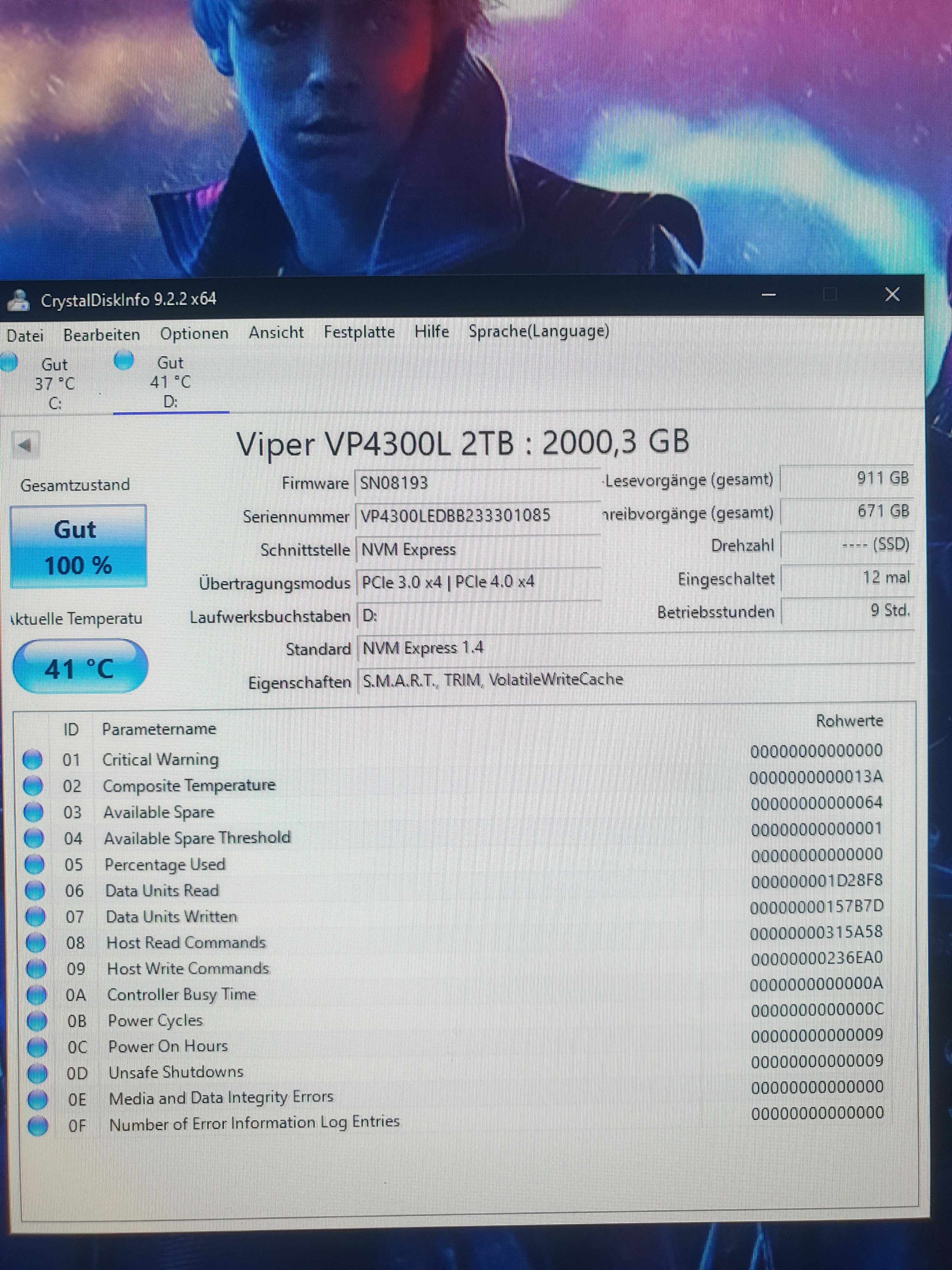The image size is (952, 1270).
Task: Switch to the C: drive tab
Action: 54,384
